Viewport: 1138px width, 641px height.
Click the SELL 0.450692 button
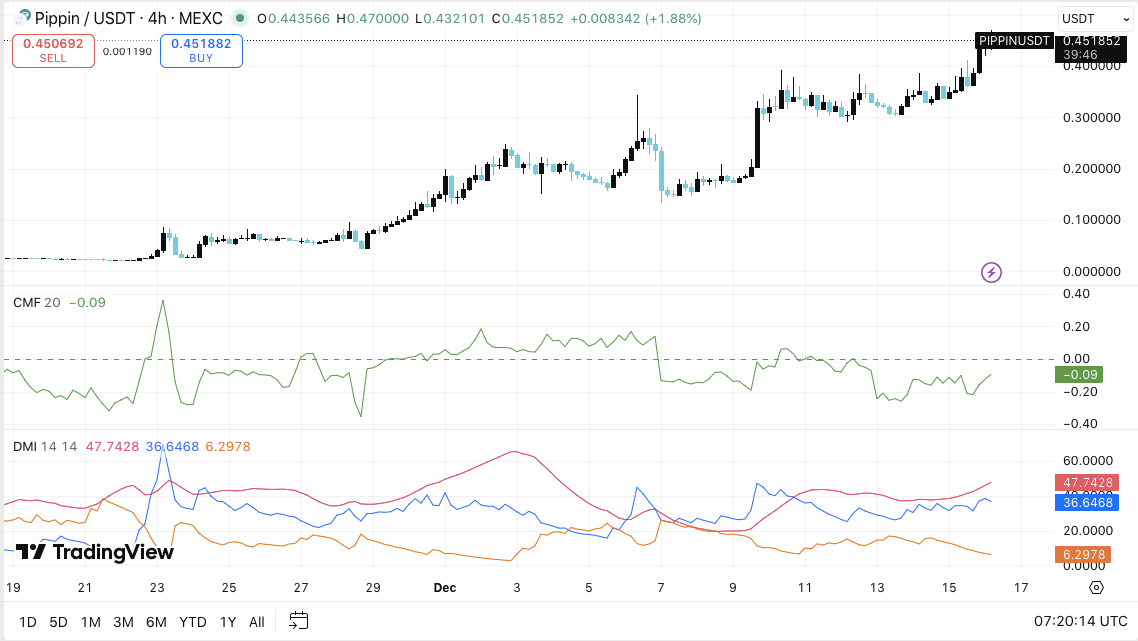(53, 50)
